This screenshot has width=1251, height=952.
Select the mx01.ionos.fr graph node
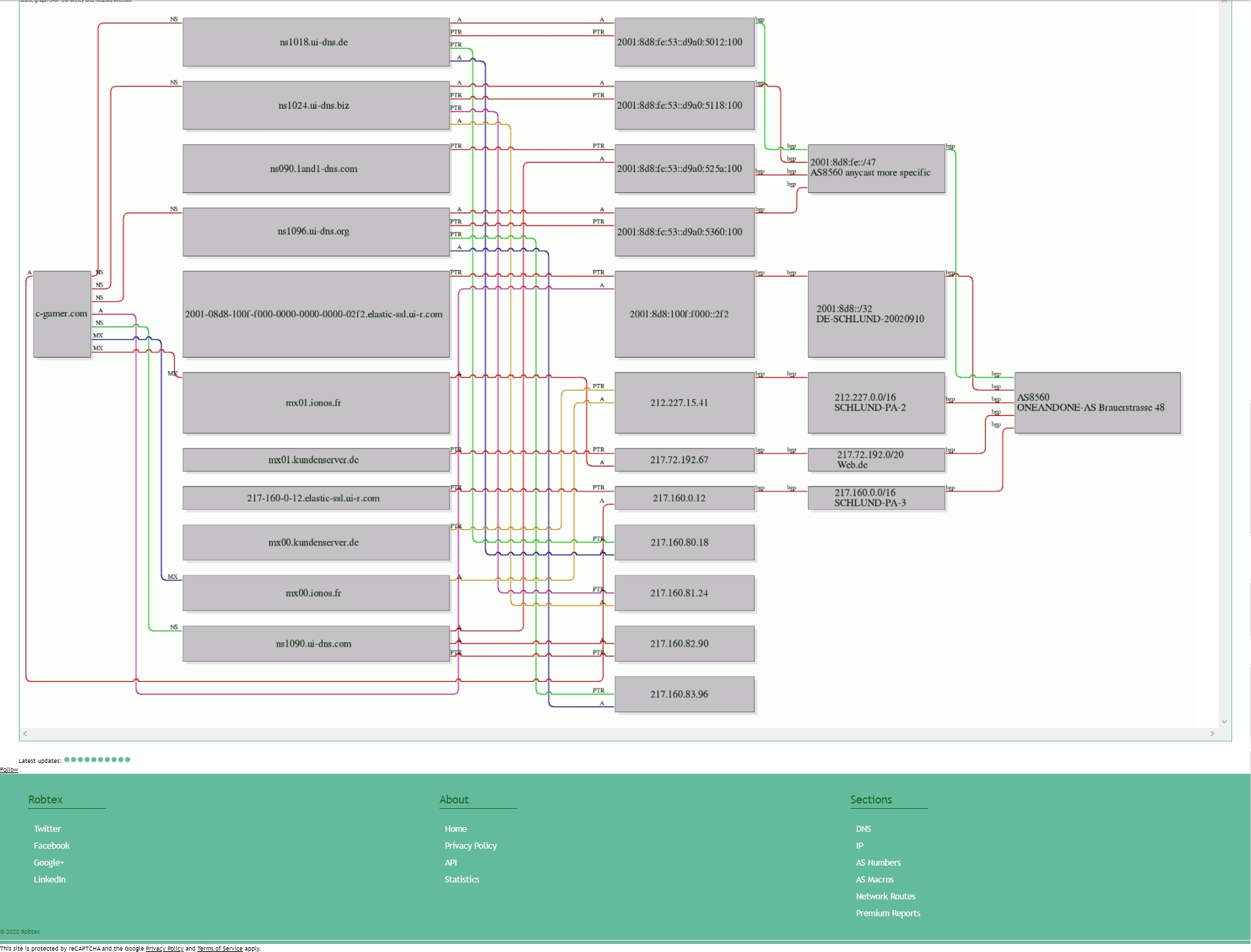pyautogui.click(x=315, y=403)
